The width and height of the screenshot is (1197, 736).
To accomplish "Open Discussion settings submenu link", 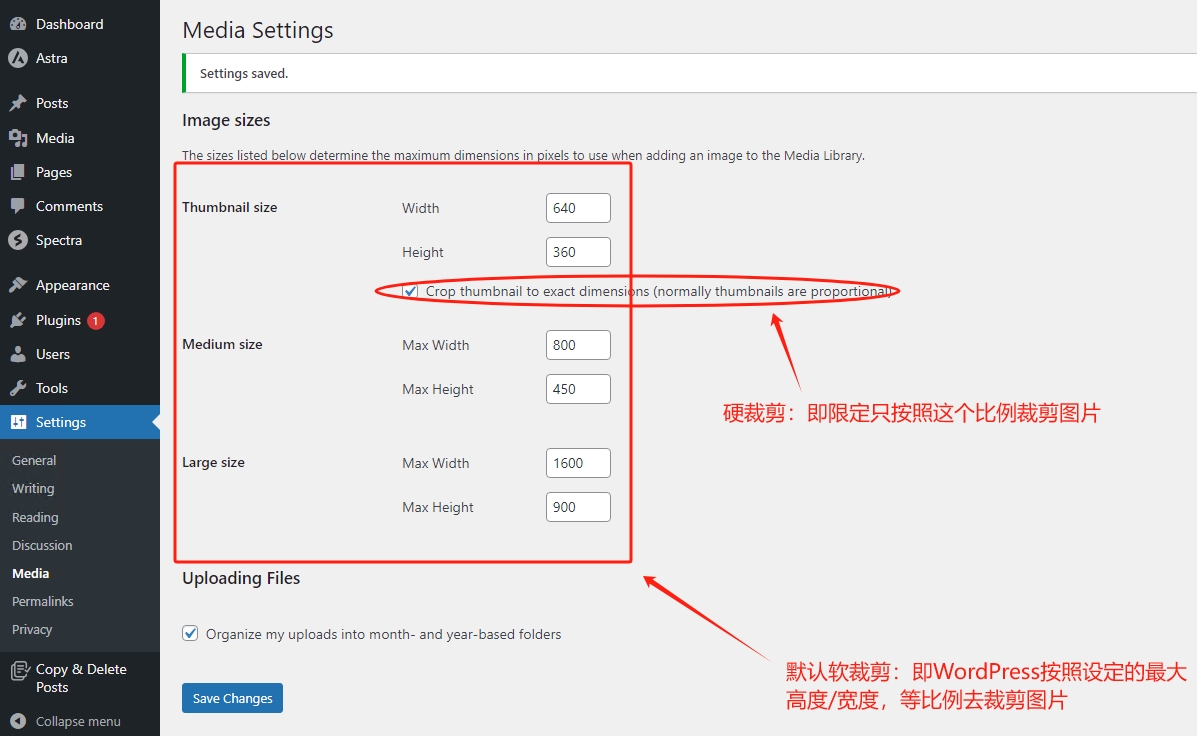I will coord(42,545).
